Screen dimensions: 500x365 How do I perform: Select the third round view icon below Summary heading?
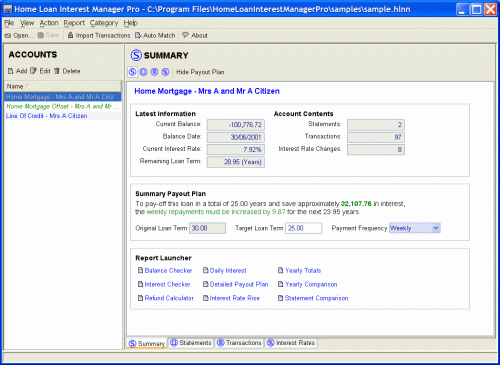tap(154, 72)
